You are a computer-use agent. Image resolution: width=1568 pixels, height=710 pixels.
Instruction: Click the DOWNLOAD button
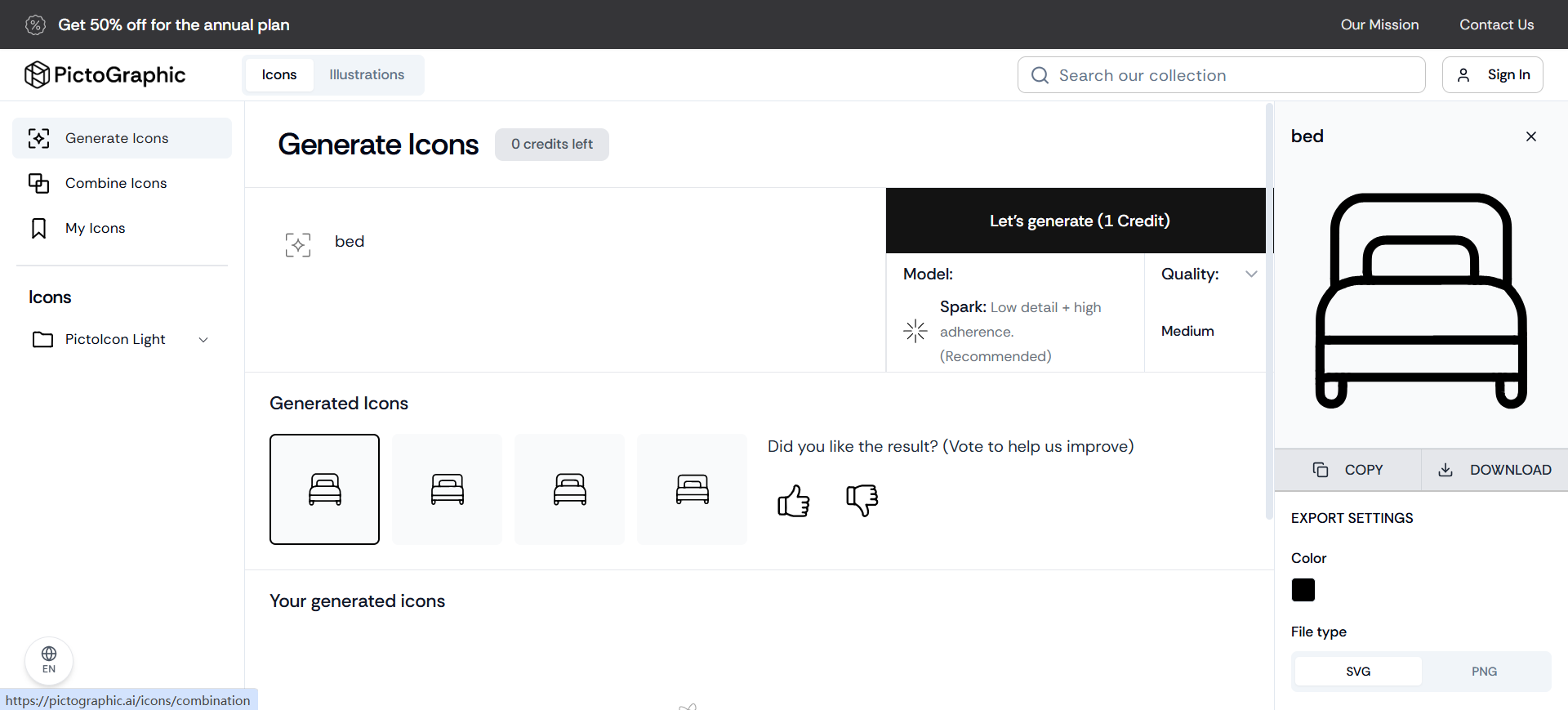(1494, 470)
